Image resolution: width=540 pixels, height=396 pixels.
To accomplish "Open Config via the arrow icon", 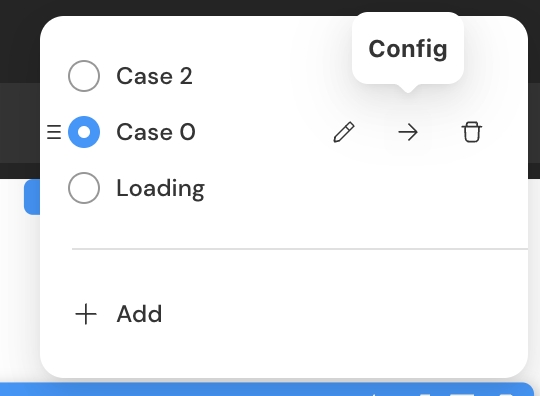I will (x=408, y=132).
